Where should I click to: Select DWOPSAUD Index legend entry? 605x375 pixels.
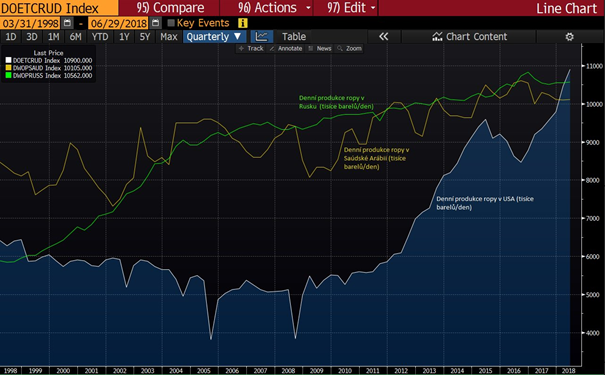coord(49,68)
